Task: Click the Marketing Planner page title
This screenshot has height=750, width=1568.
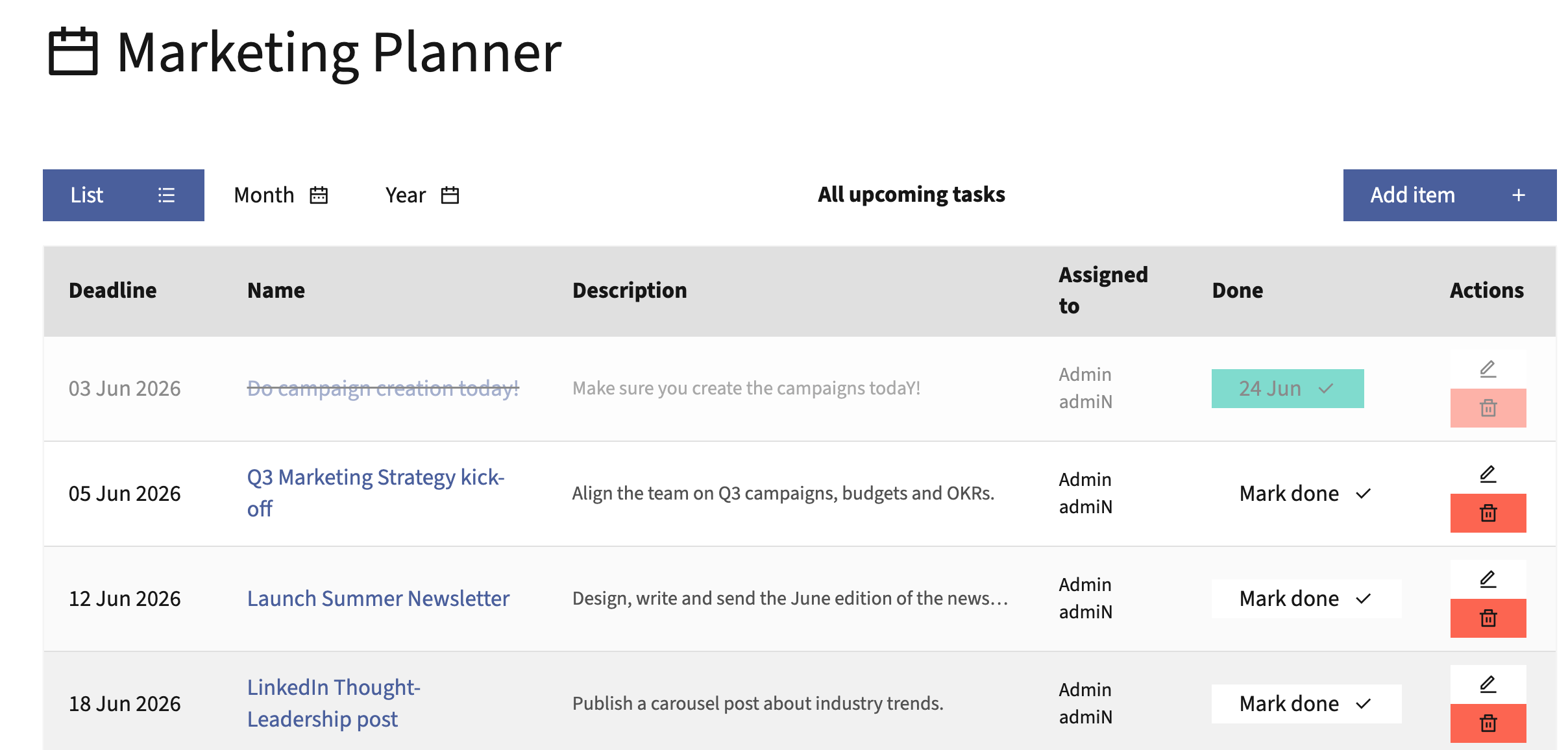Action: pyautogui.click(x=339, y=53)
